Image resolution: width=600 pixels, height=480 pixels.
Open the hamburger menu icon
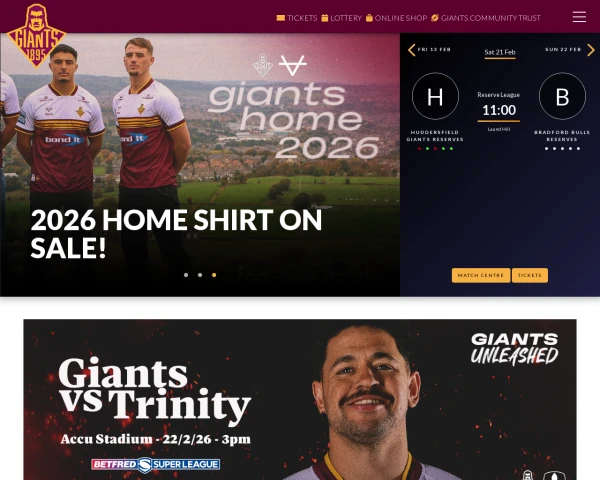tap(579, 17)
